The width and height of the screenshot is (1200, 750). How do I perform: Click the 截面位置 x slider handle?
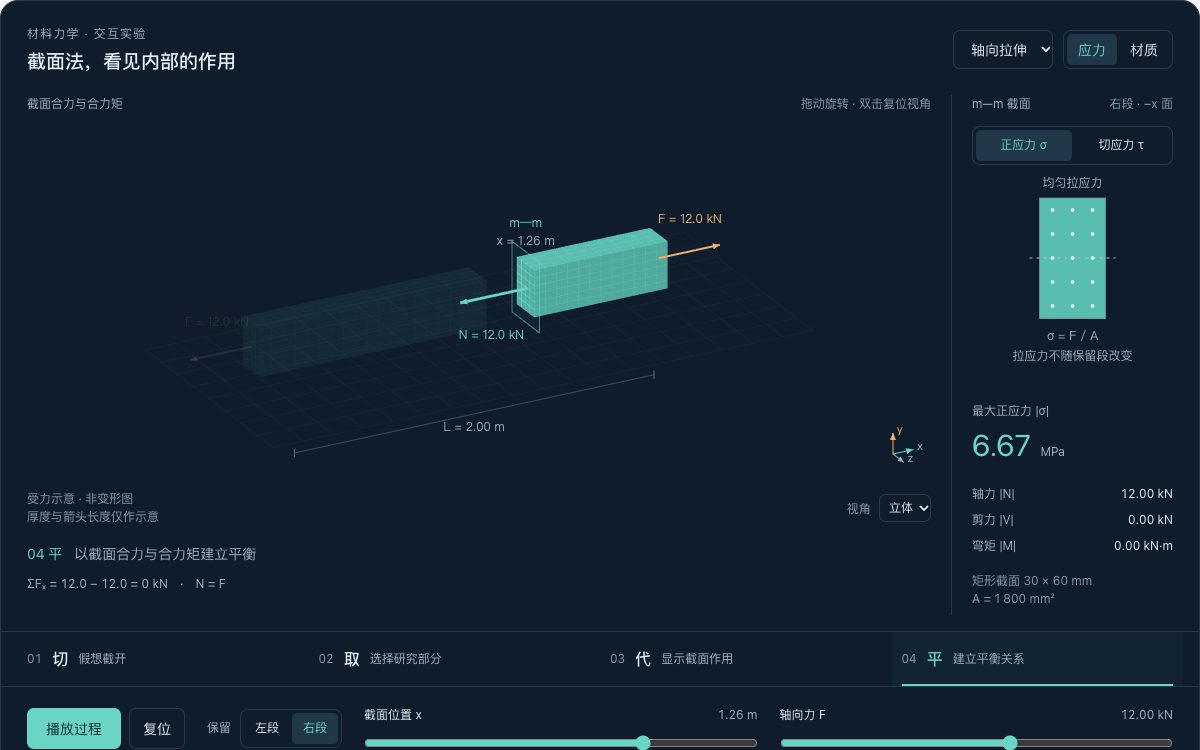click(643, 742)
